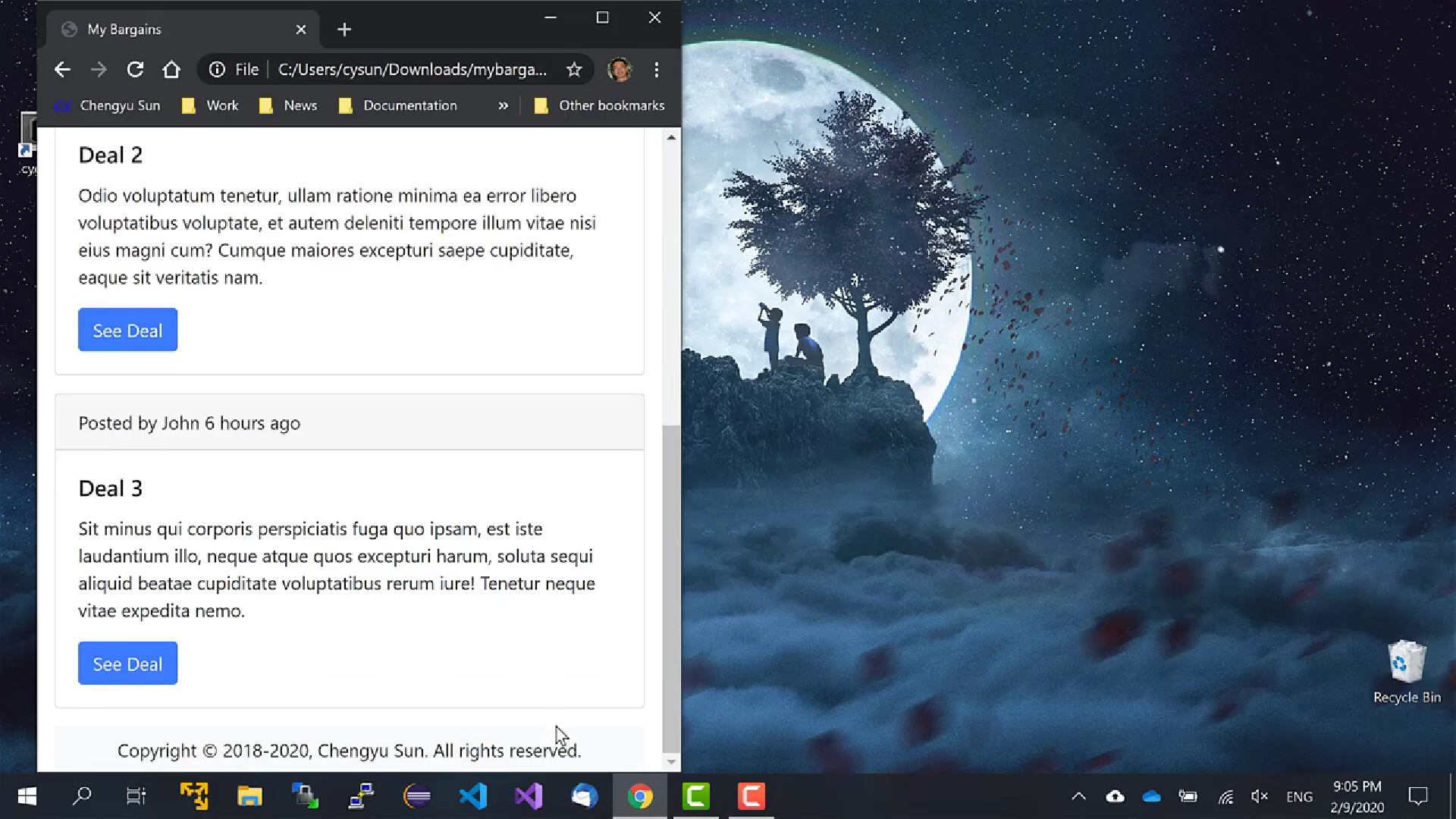Screen dimensions: 1456x819
Task: Click the Chrome forward arrow
Action: pos(99,70)
